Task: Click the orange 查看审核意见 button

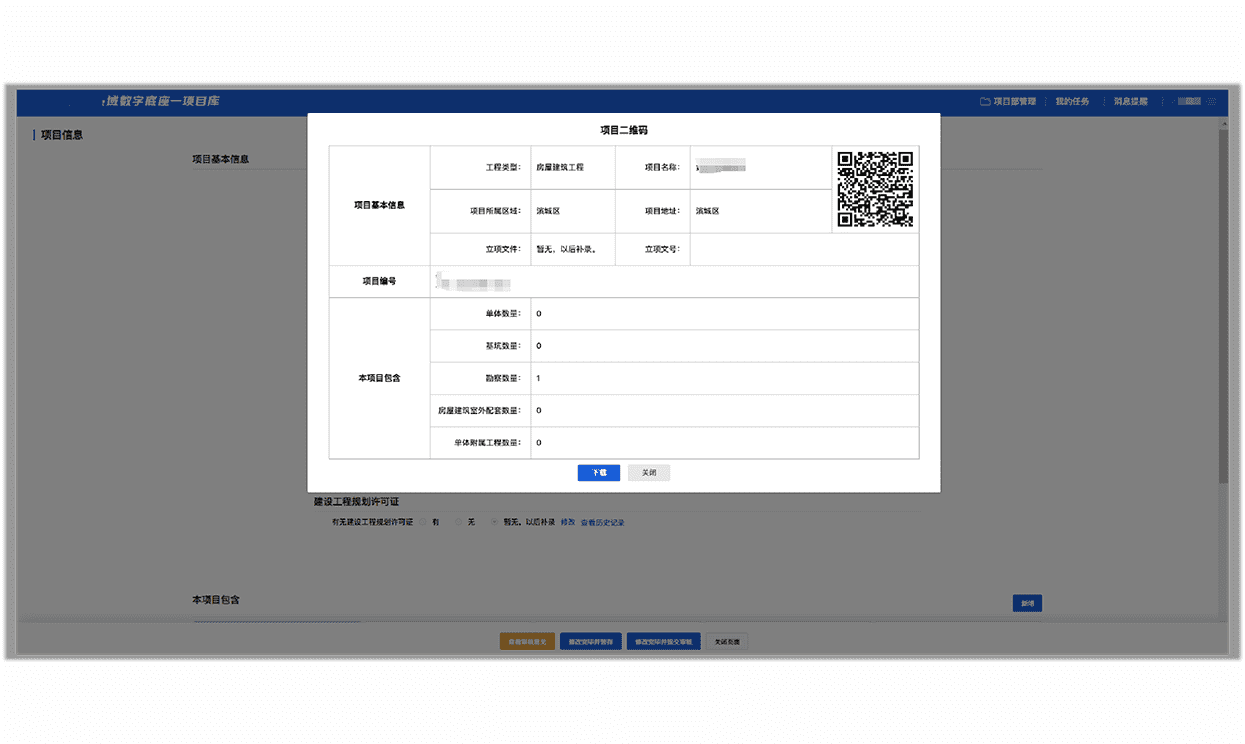Action: tap(527, 641)
